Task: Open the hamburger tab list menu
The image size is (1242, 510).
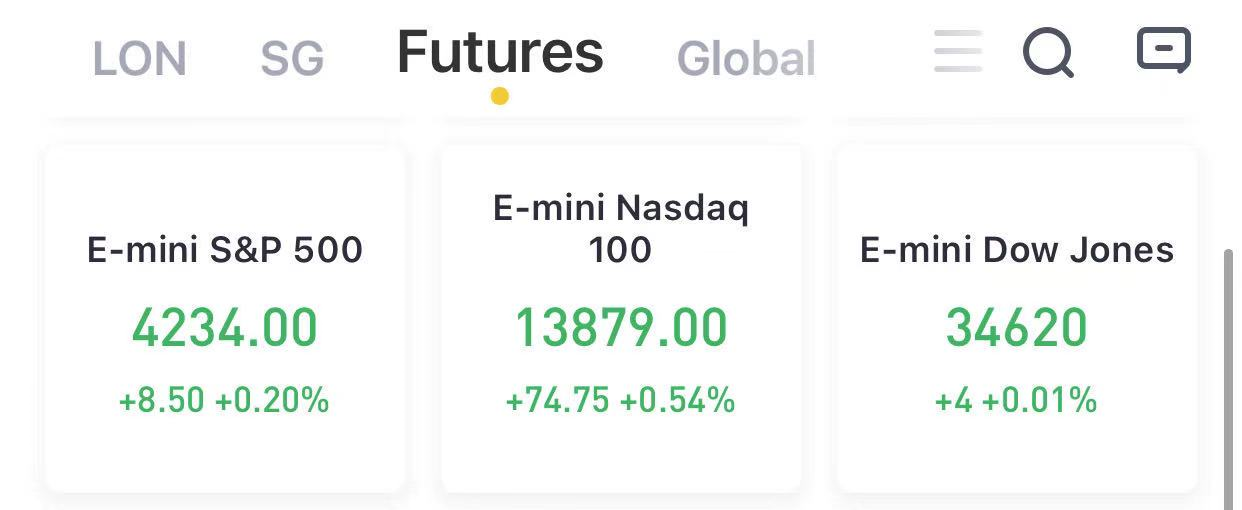Action: 958,51
